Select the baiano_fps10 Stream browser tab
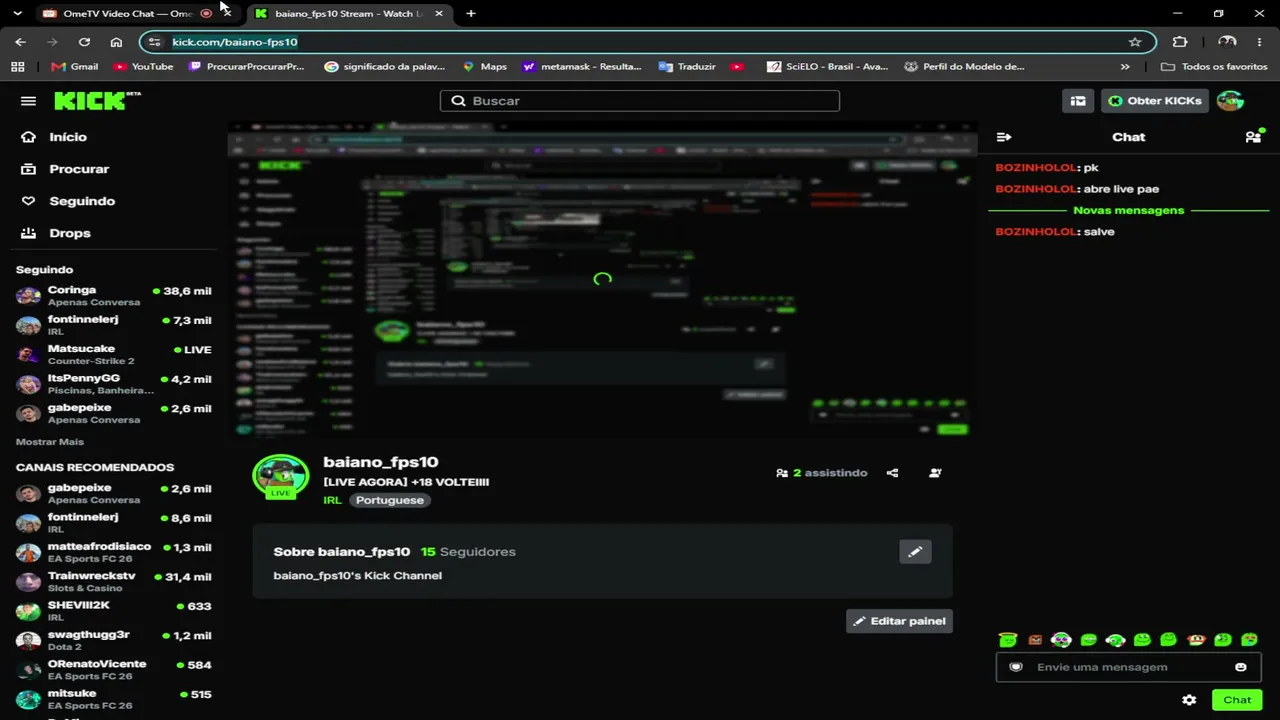1280x720 pixels. (348, 13)
